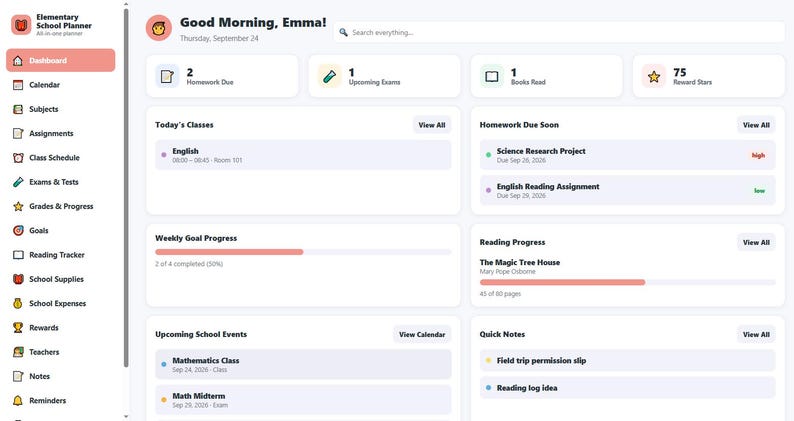Go to the Assignments page
Screen dimensions: 794x421
(x=61, y=133)
